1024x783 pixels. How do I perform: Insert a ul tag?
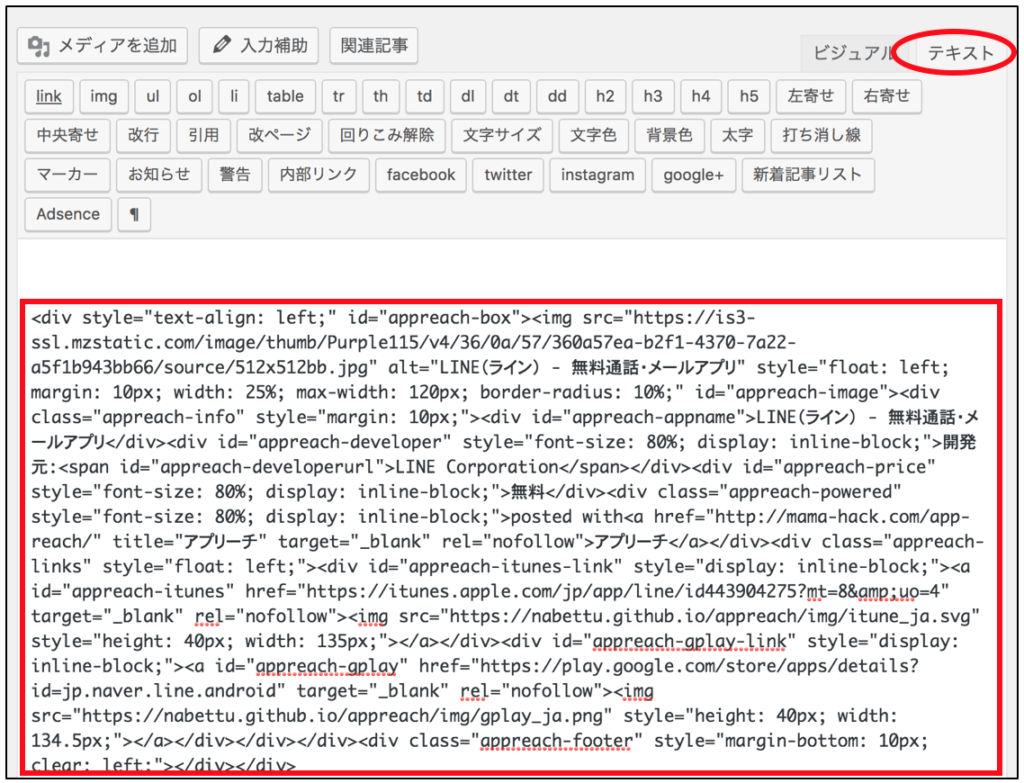coord(153,97)
